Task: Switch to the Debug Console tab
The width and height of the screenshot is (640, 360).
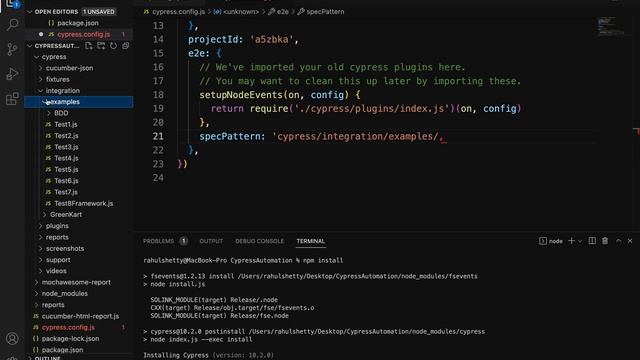Action: point(259,241)
